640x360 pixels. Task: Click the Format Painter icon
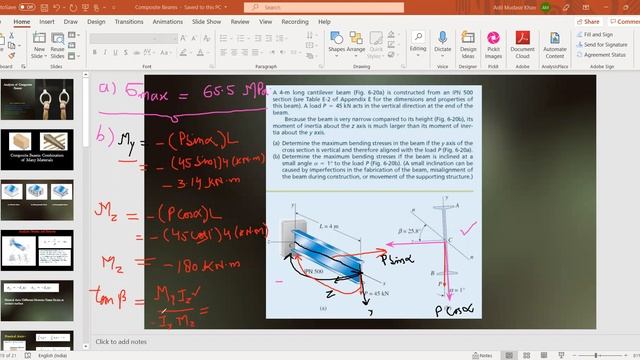click(11, 55)
